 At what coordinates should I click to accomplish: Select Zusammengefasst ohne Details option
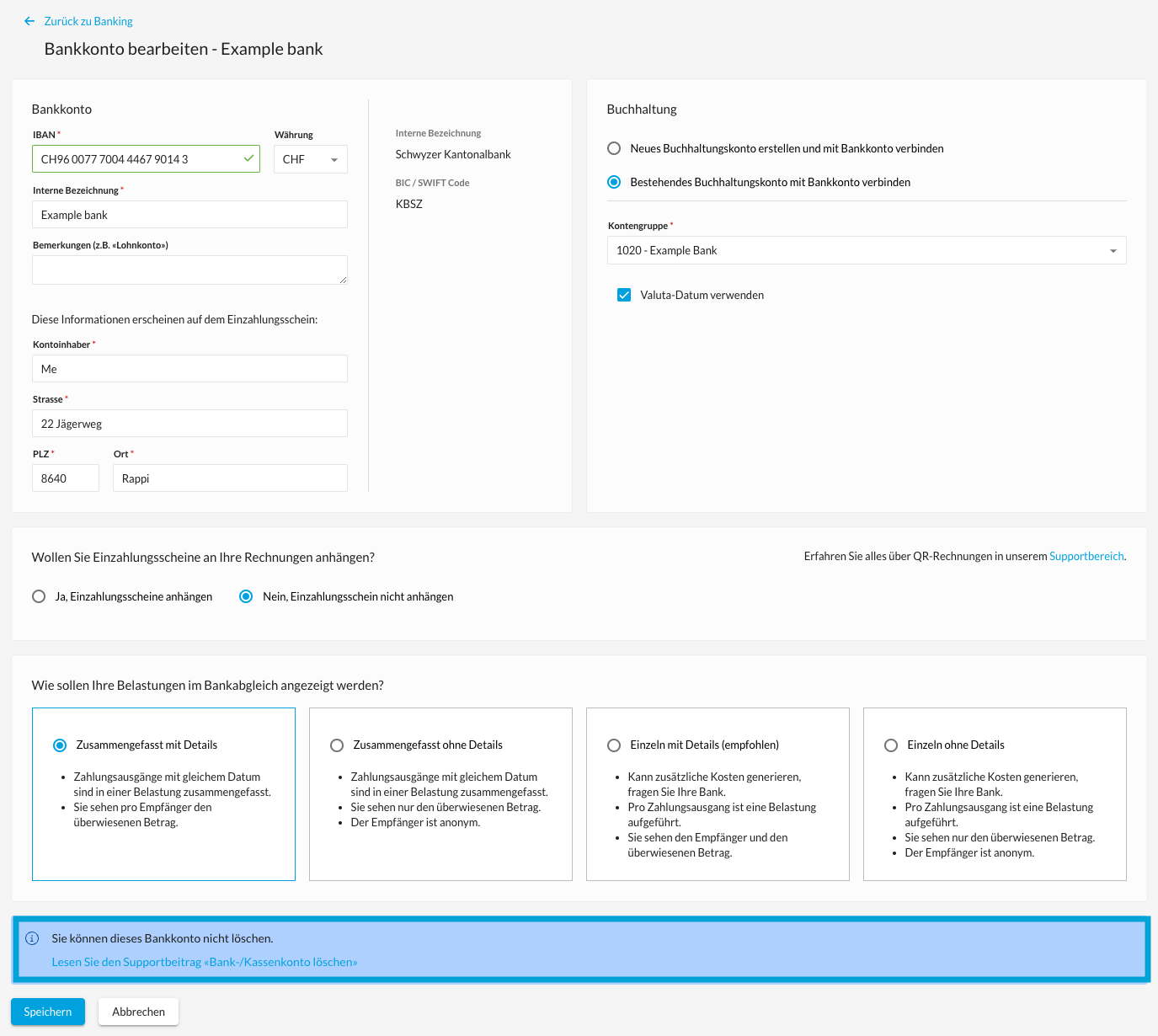[337, 745]
